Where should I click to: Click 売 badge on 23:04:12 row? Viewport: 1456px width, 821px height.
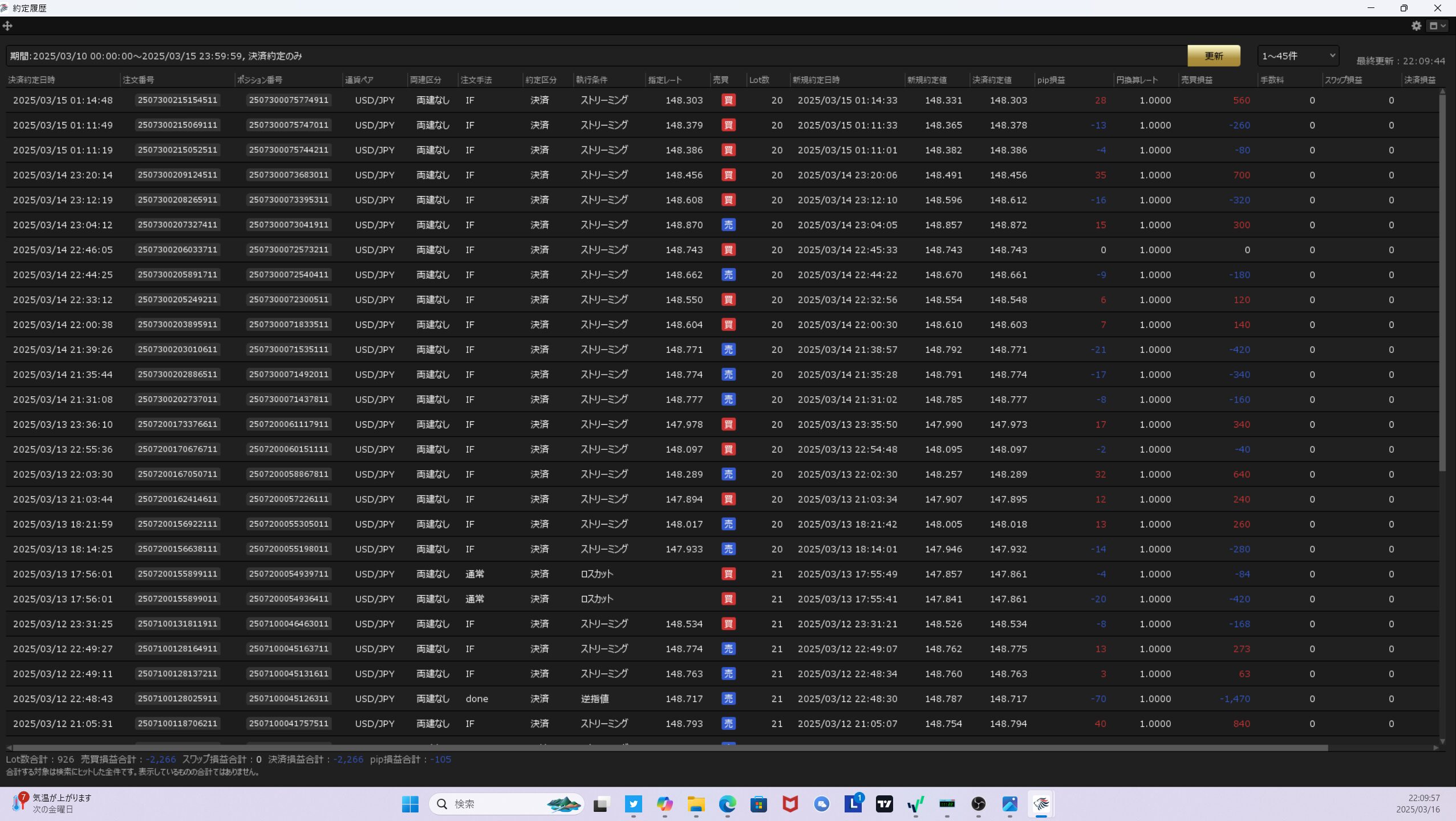[x=728, y=225]
